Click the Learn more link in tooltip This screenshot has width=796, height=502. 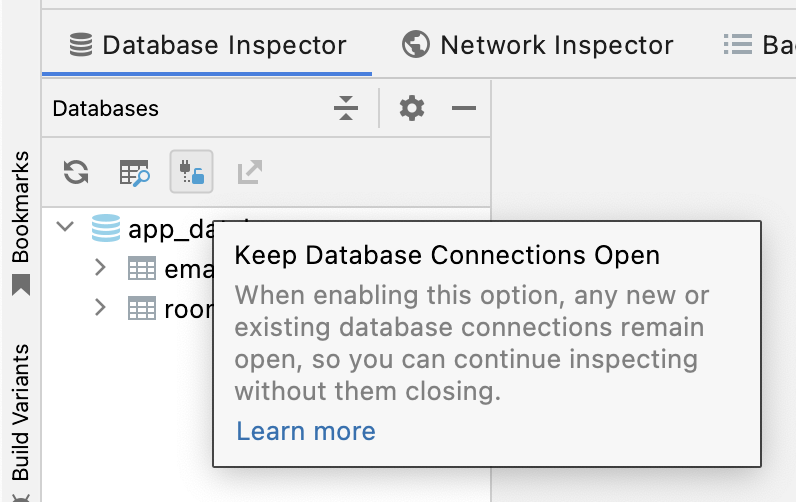(306, 431)
